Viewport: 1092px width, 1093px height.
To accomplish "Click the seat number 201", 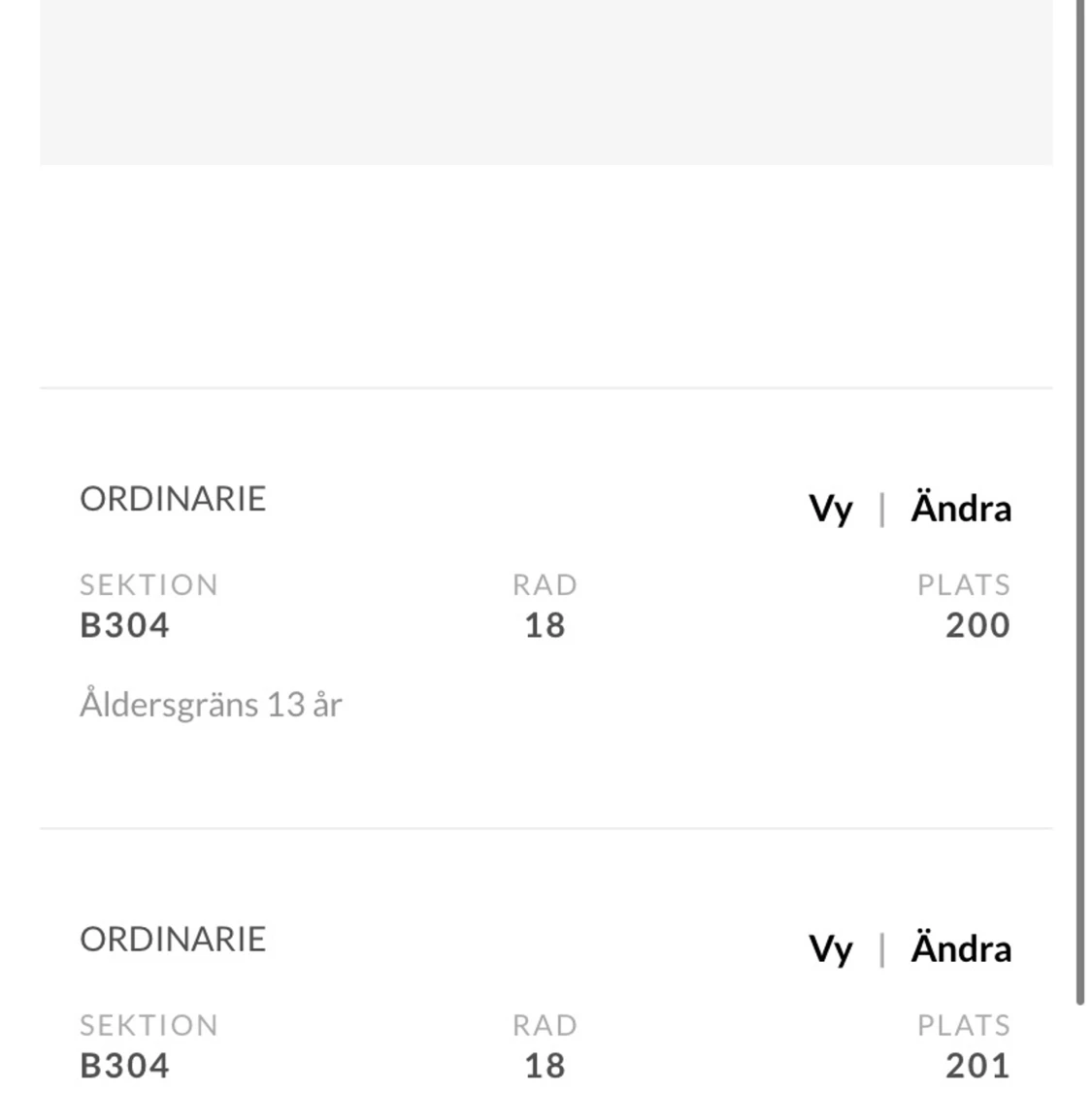I will coord(977,1066).
